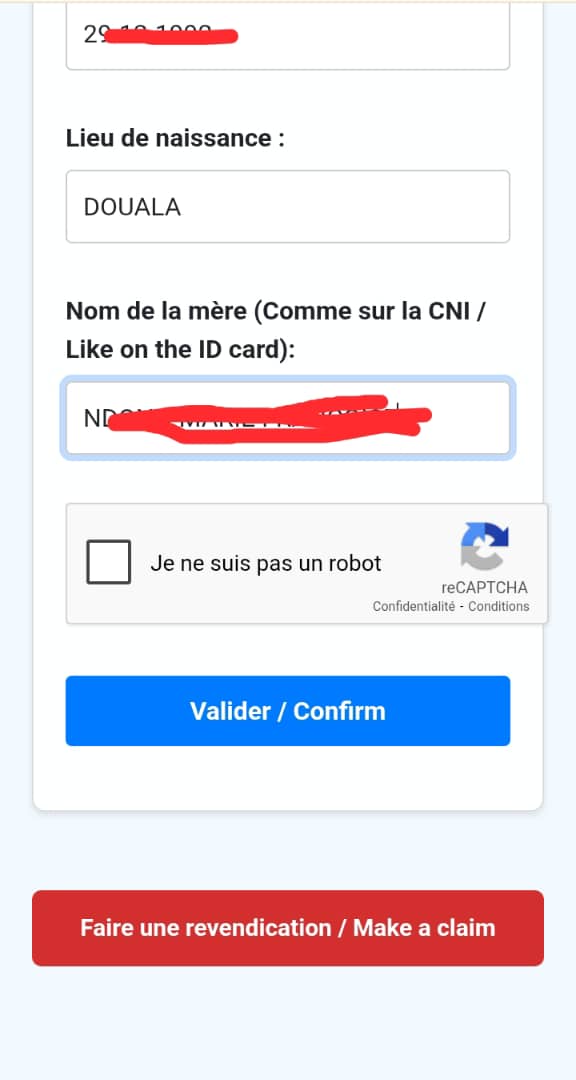This screenshot has width=576, height=1080.
Task: Submit the form with Valider / Confirm
Action: pyautogui.click(x=288, y=711)
